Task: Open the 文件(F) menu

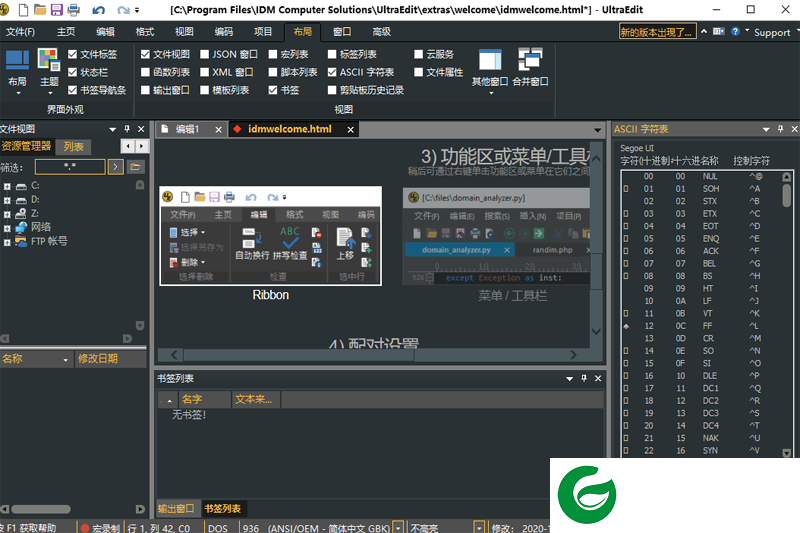Action: pos(20,32)
